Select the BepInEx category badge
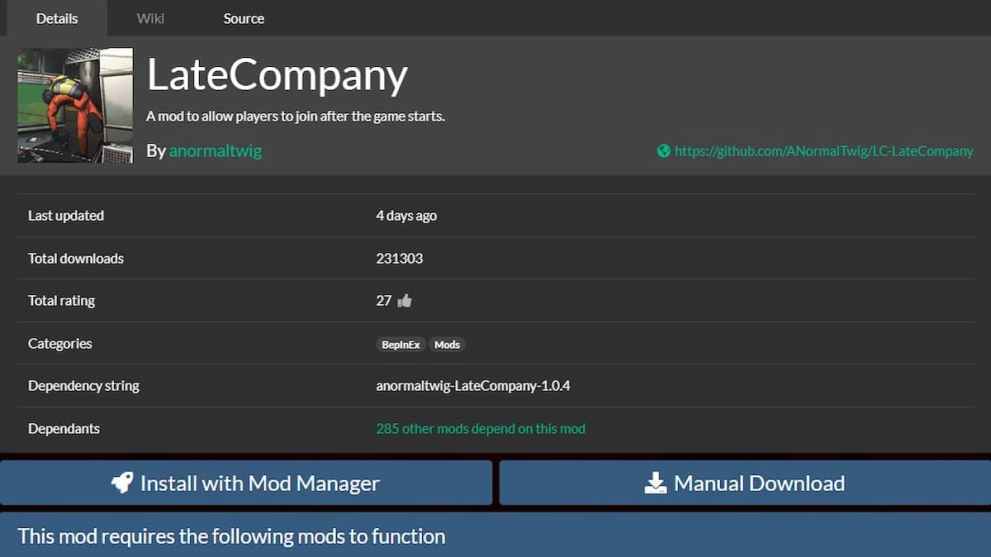 pyautogui.click(x=400, y=344)
